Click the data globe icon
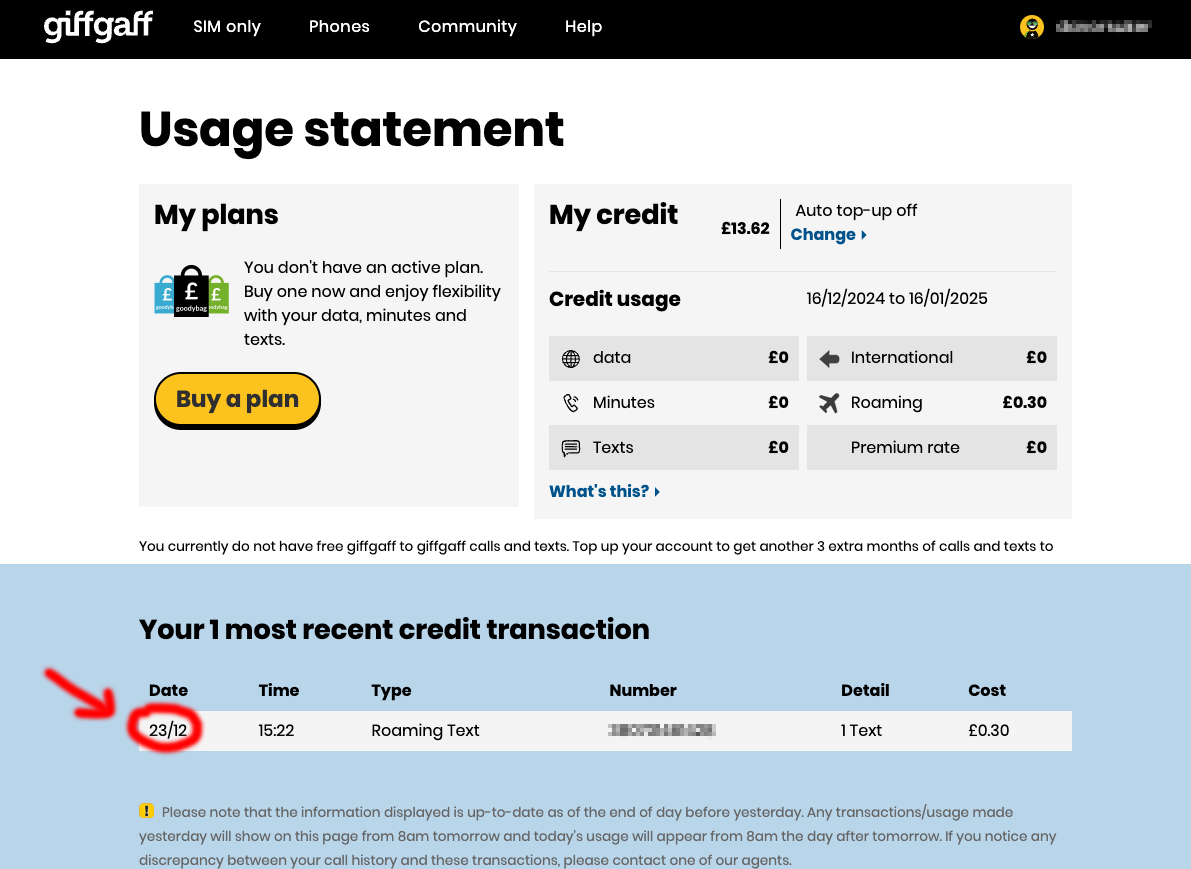The height and width of the screenshot is (869, 1191). (570, 359)
